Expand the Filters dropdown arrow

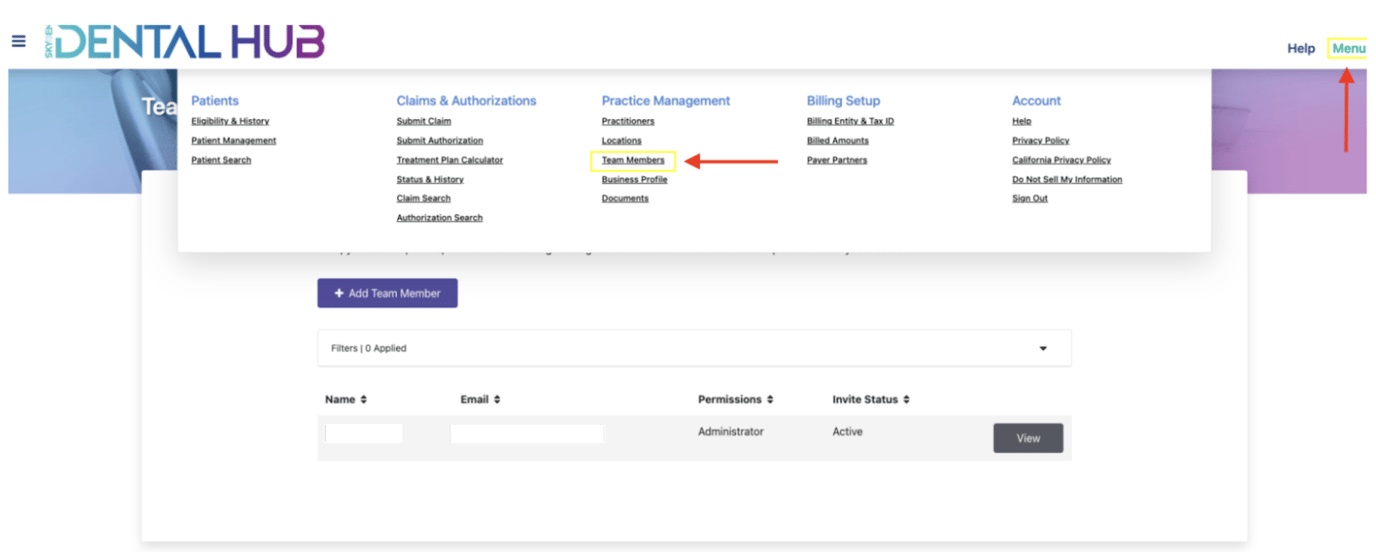(x=1043, y=348)
